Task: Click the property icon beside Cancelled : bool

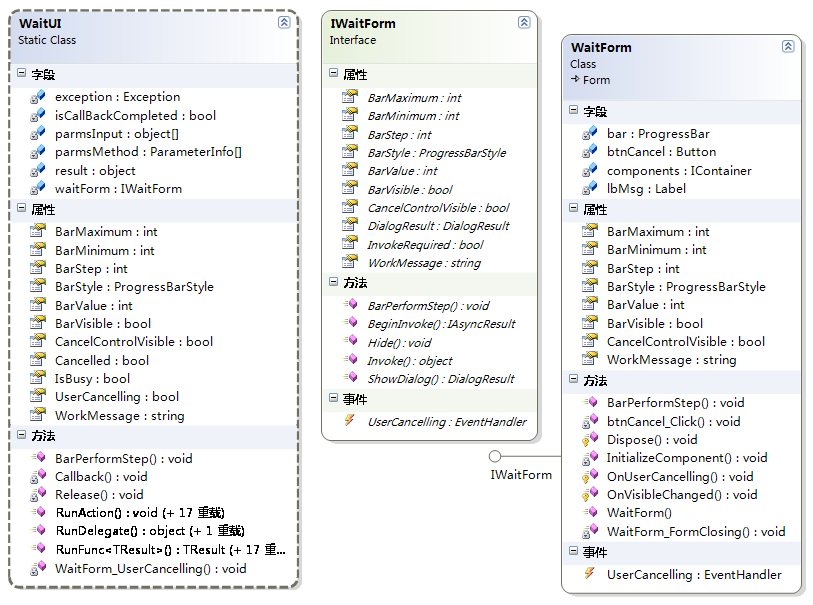Action: 38,360
